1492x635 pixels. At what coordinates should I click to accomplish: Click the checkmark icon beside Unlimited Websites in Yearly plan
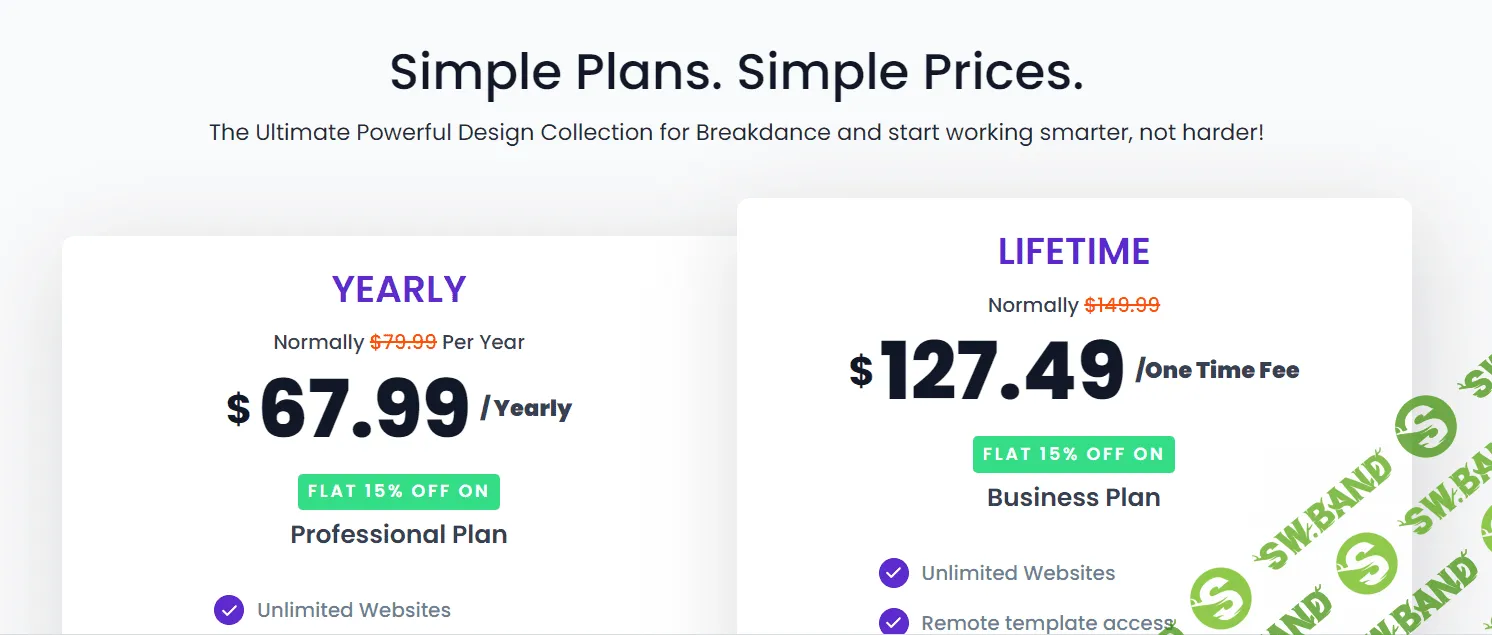click(229, 610)
